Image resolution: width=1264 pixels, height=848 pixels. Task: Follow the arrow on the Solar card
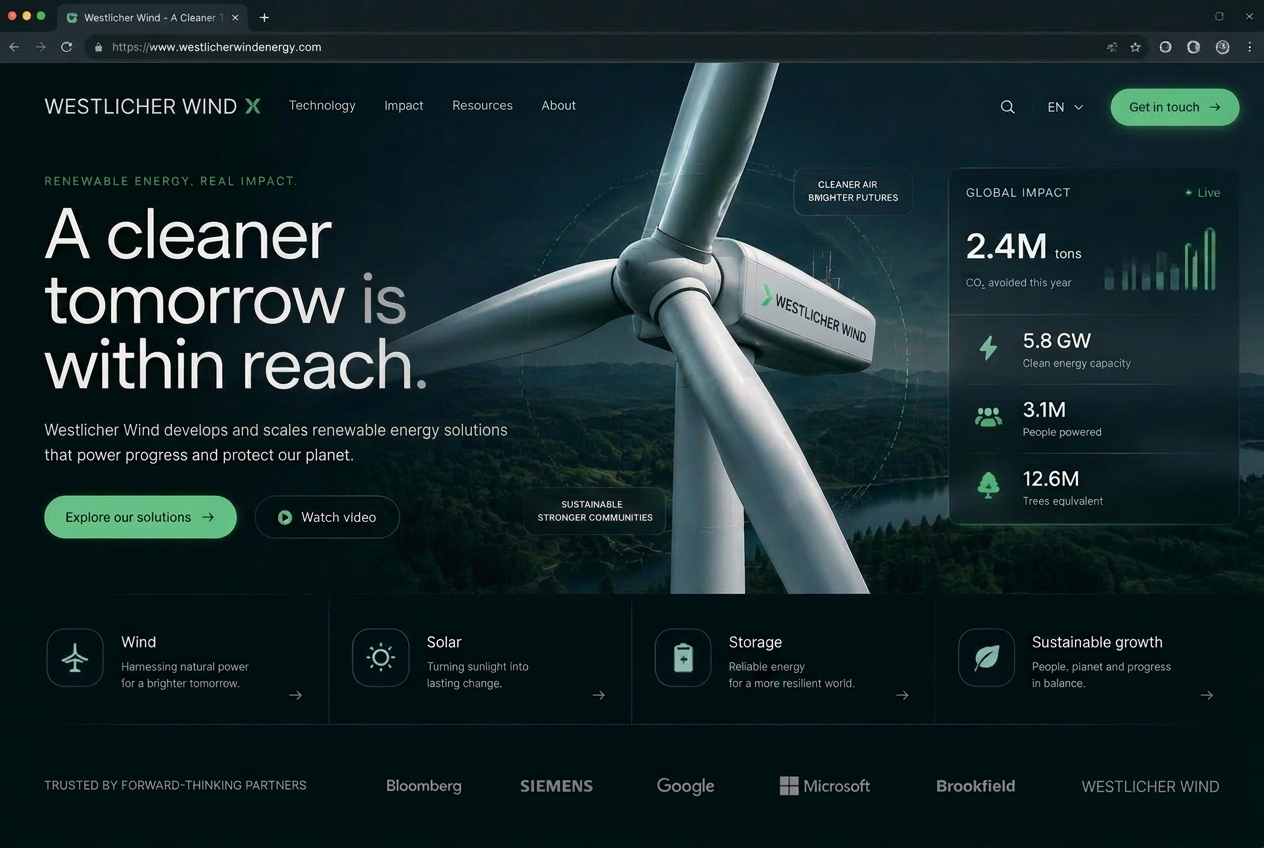click(x=598, y=695)
